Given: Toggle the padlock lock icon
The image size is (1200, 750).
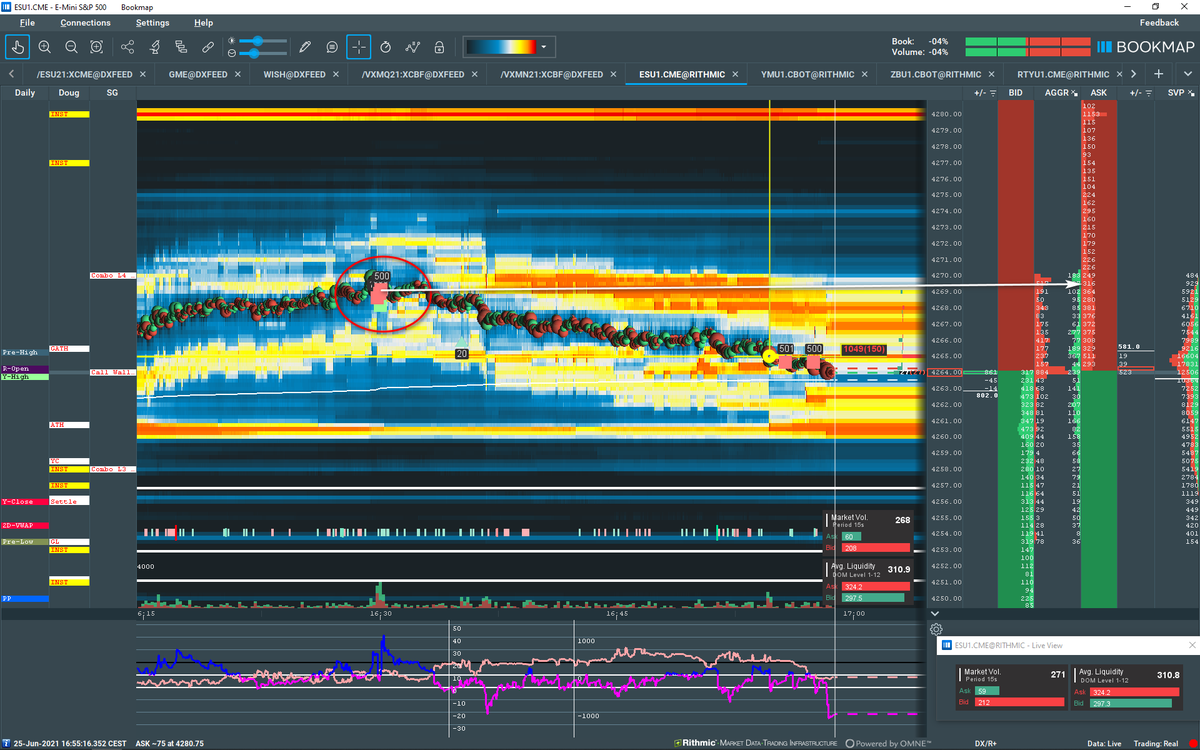Looking at the screenshot, I should [439, 46].
